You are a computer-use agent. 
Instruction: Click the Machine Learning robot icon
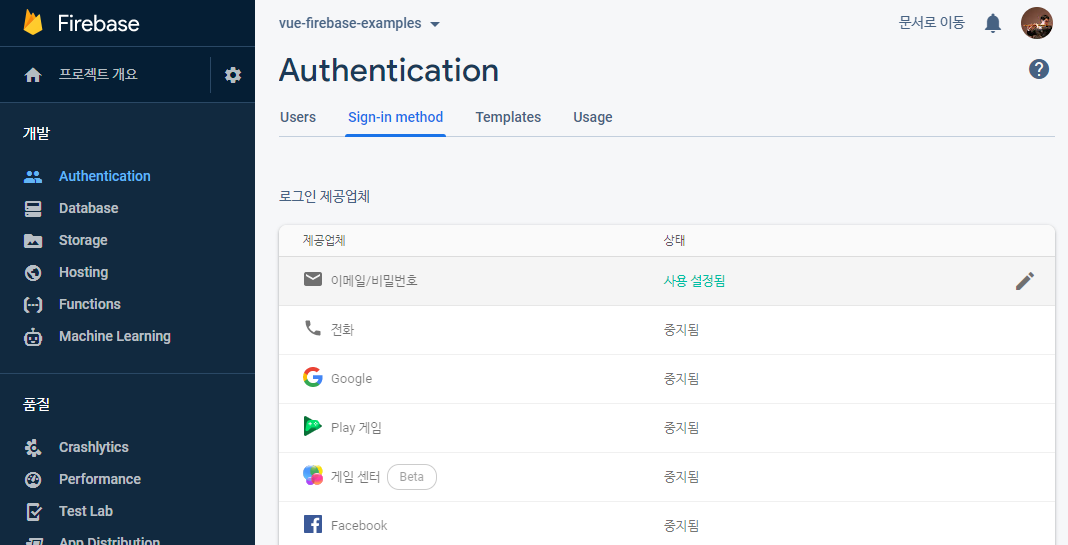tap(33, 337)
